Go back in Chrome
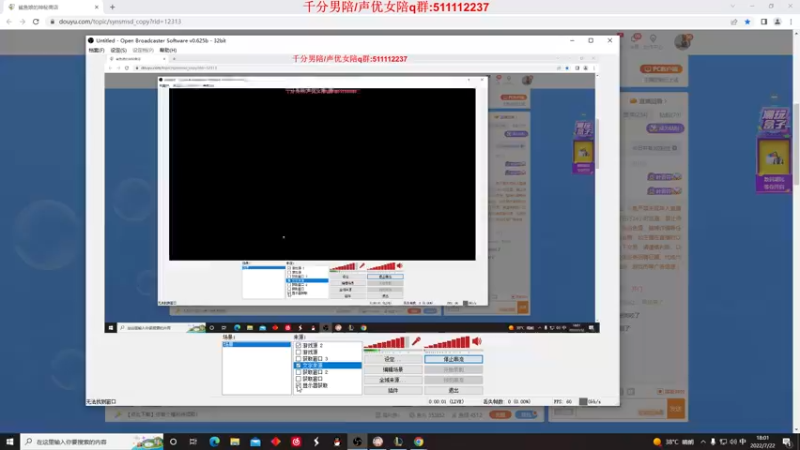The width and height of the screenshot is (800, 450). 9,21
